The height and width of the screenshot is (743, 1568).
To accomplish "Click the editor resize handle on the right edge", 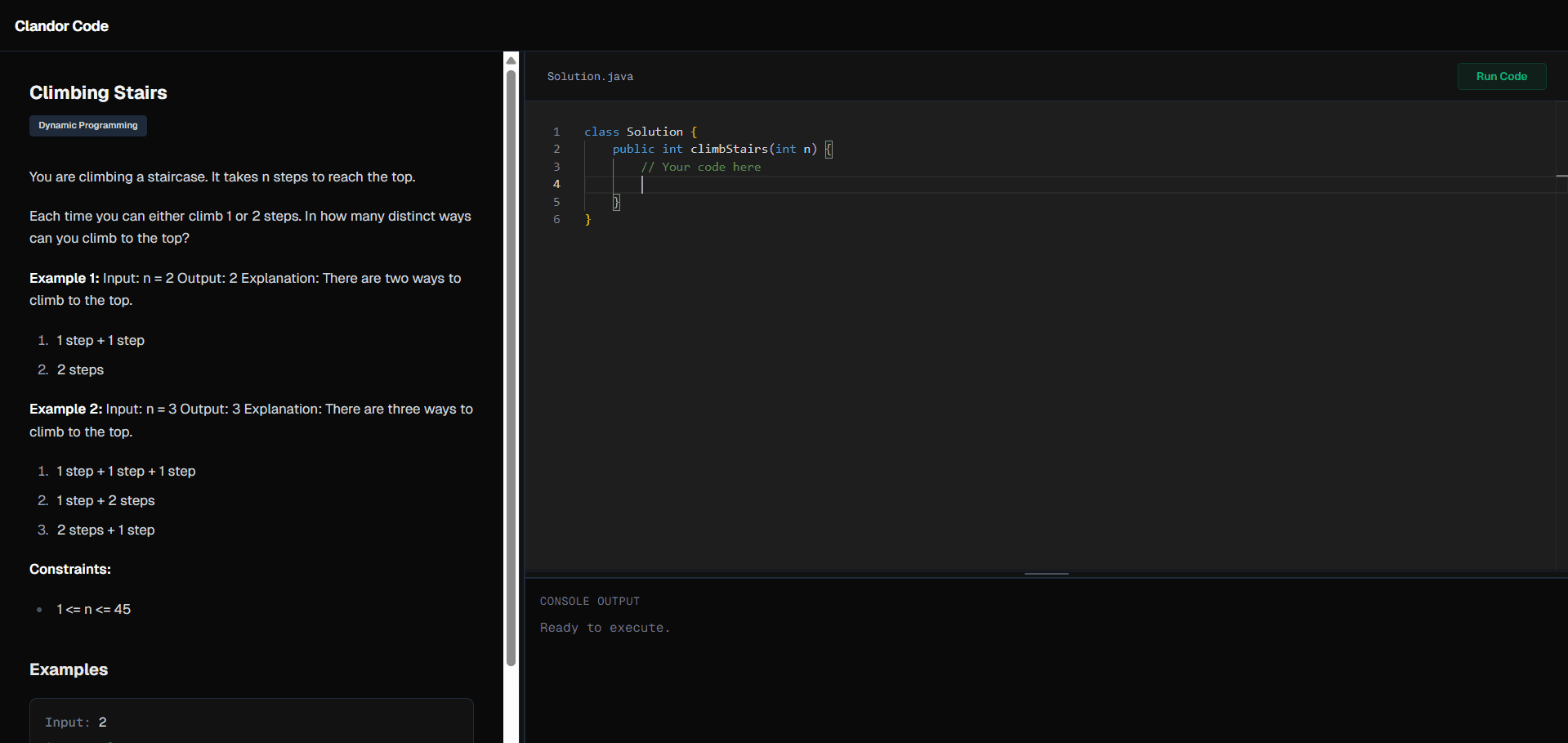I will 1561,175.
